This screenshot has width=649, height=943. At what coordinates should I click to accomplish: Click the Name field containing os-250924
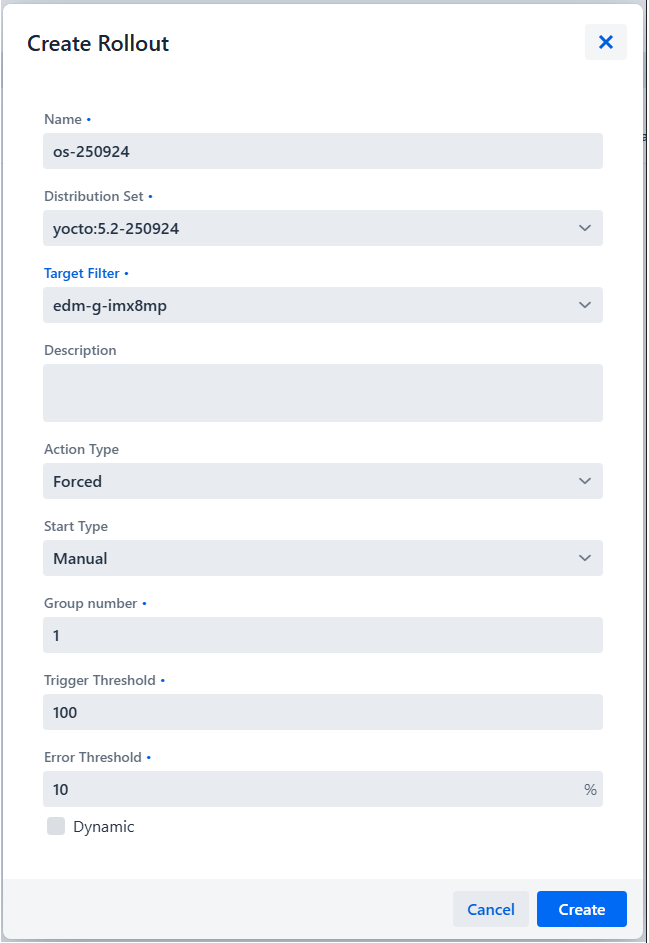point(322,150)
